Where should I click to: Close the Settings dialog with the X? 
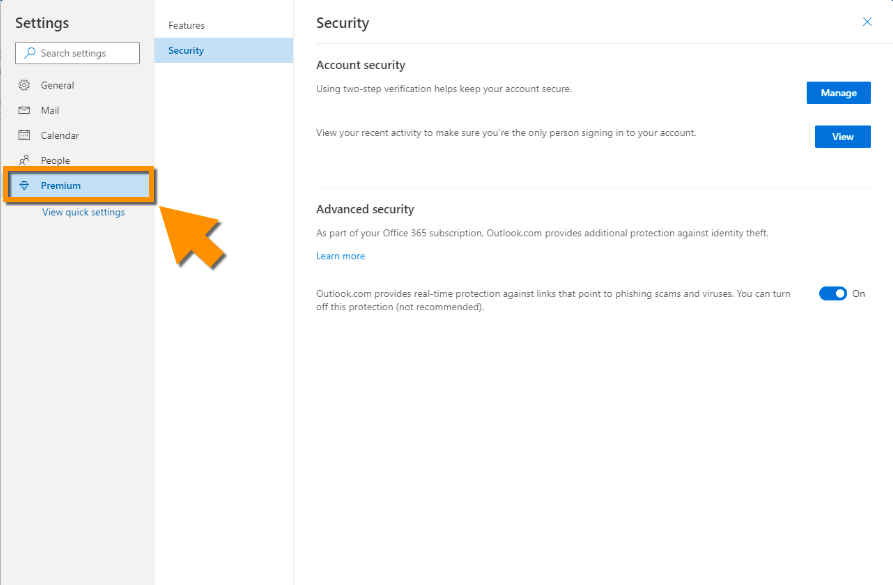[x=867, y=22]
